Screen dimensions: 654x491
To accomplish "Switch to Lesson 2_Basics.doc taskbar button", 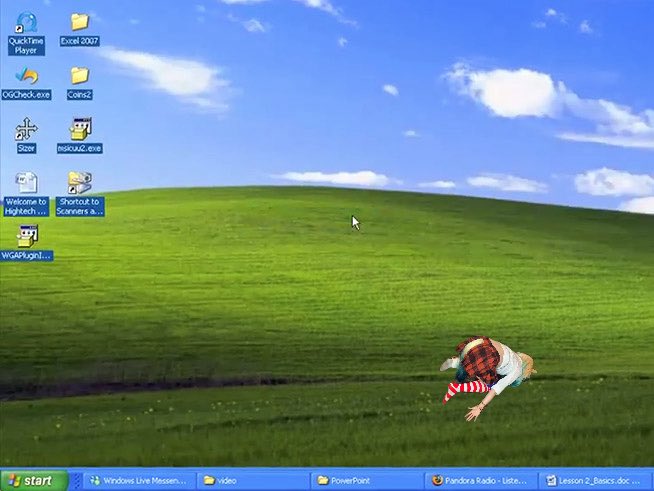I will (x=594, y=481).
